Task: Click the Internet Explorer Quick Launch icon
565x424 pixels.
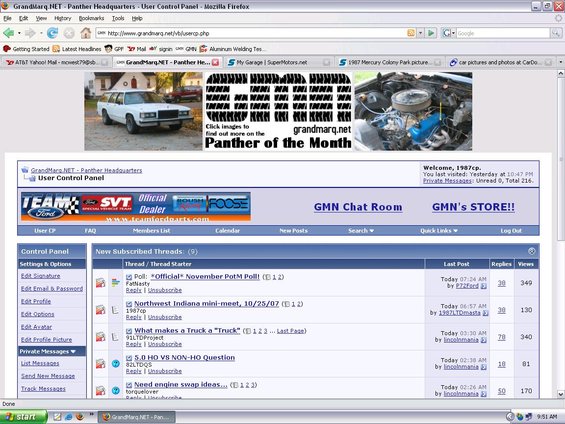Action: (x=68, y=417)
